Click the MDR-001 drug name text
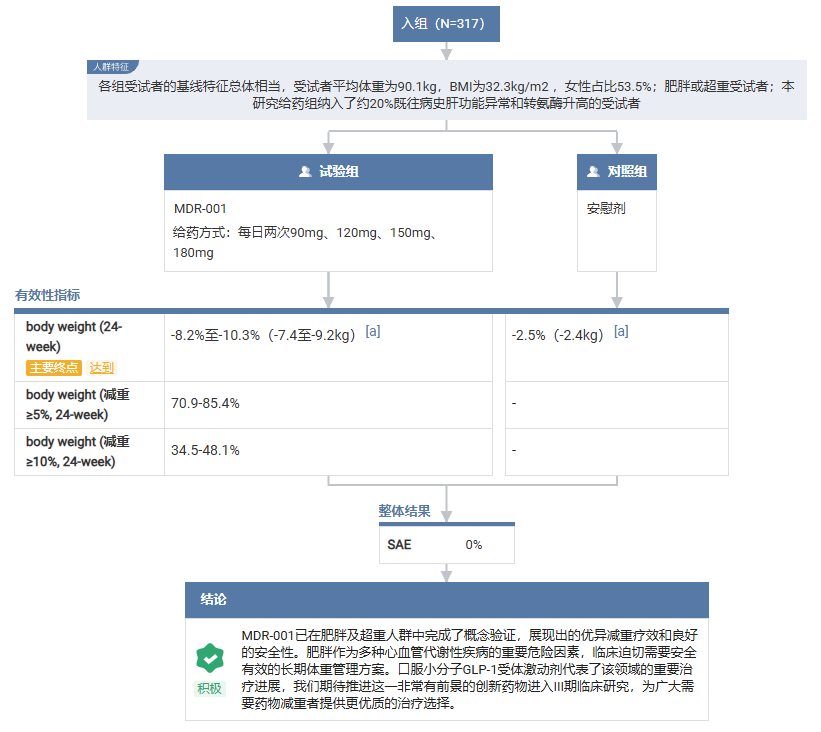Screen dimensions: 821x732 coord(200,209)
